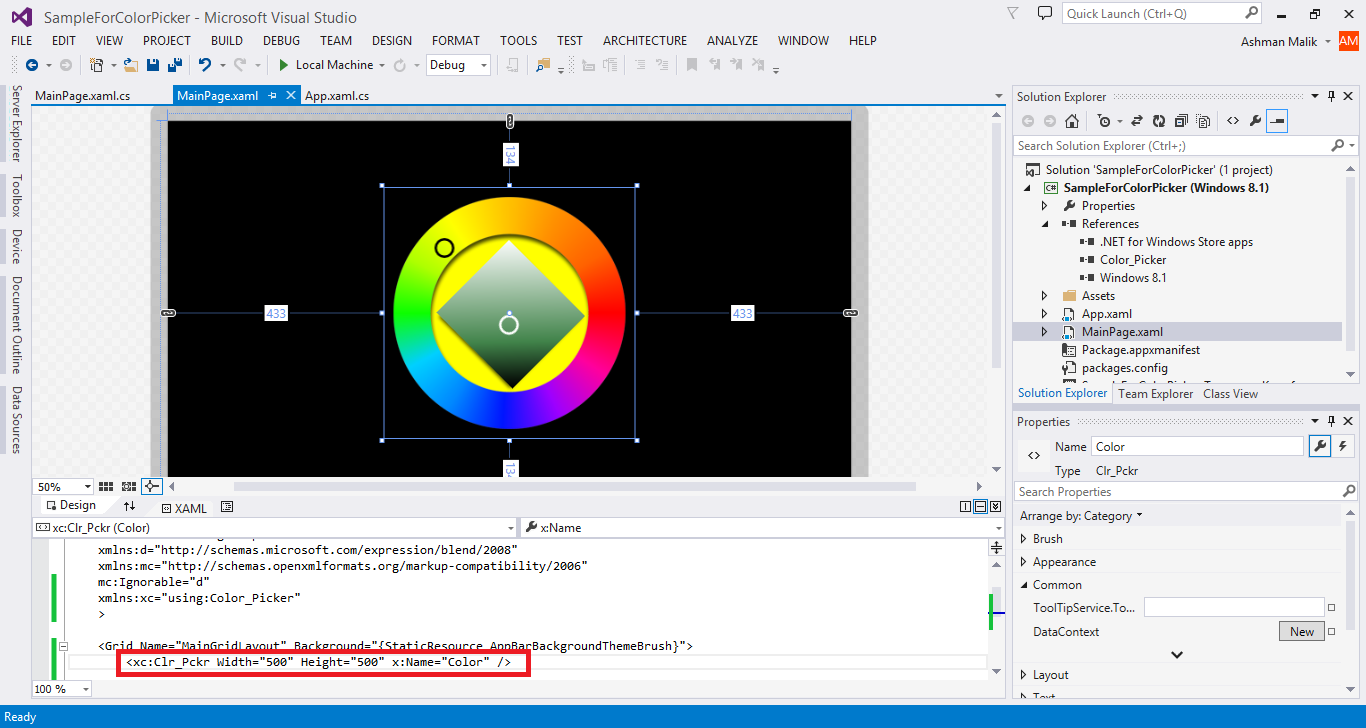The height and width of the screenshot is (728, 1366).
Task: Collapse All items in Solution Explorer
Action: pos(1180,120)
